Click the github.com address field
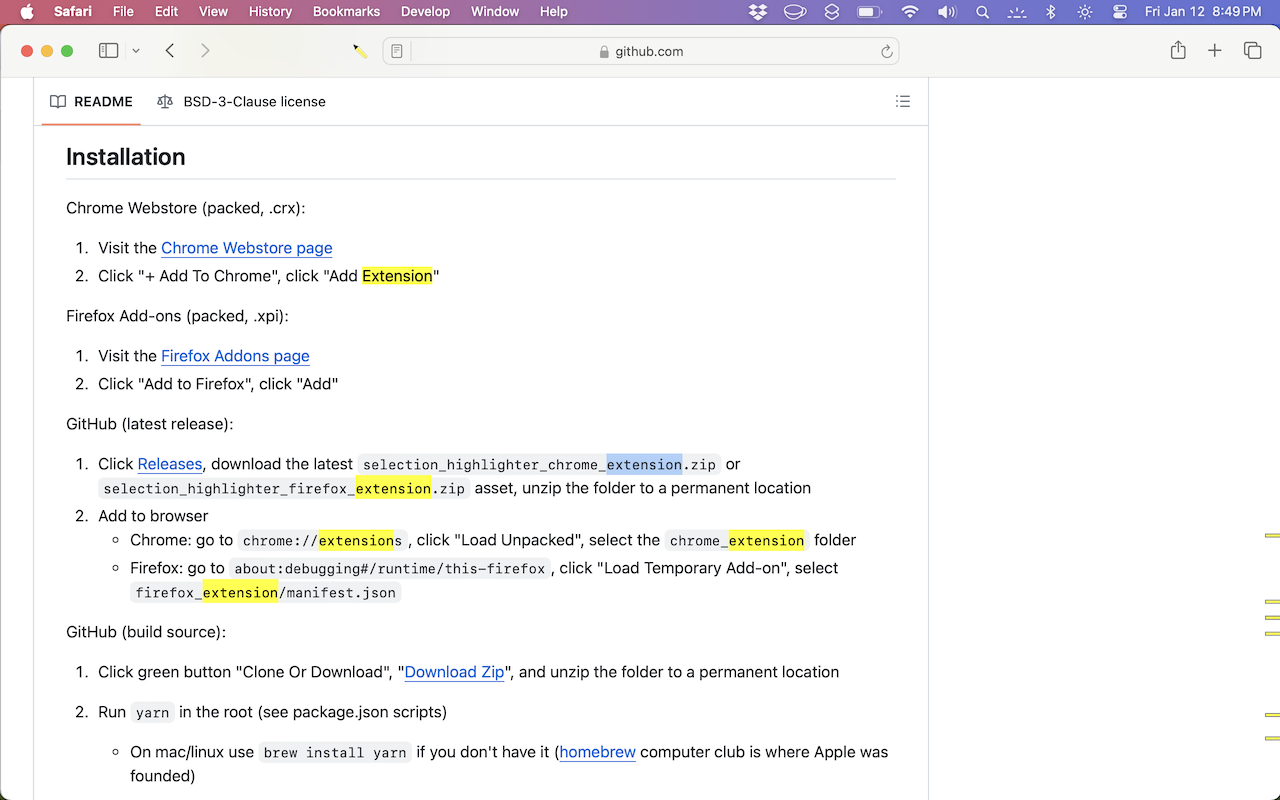The width and height of the screenshot is (1280, 800). (641, 51)
